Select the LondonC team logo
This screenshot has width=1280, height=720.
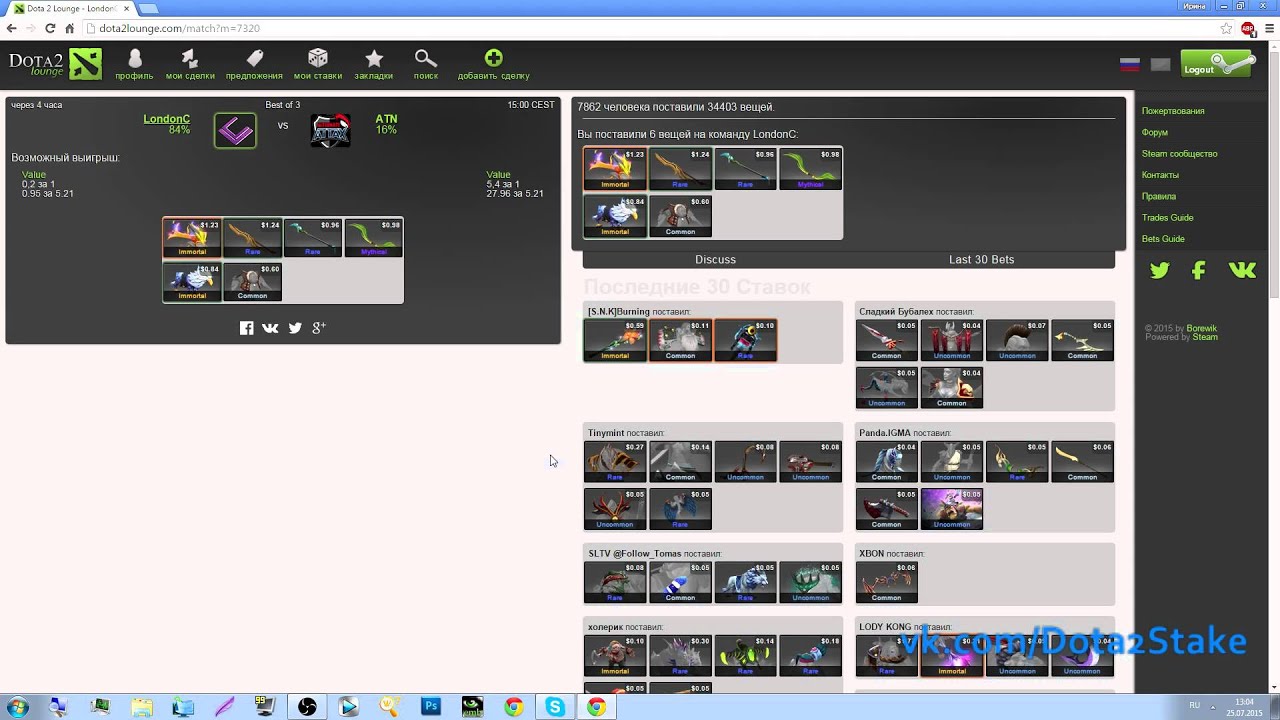[235, 130]
